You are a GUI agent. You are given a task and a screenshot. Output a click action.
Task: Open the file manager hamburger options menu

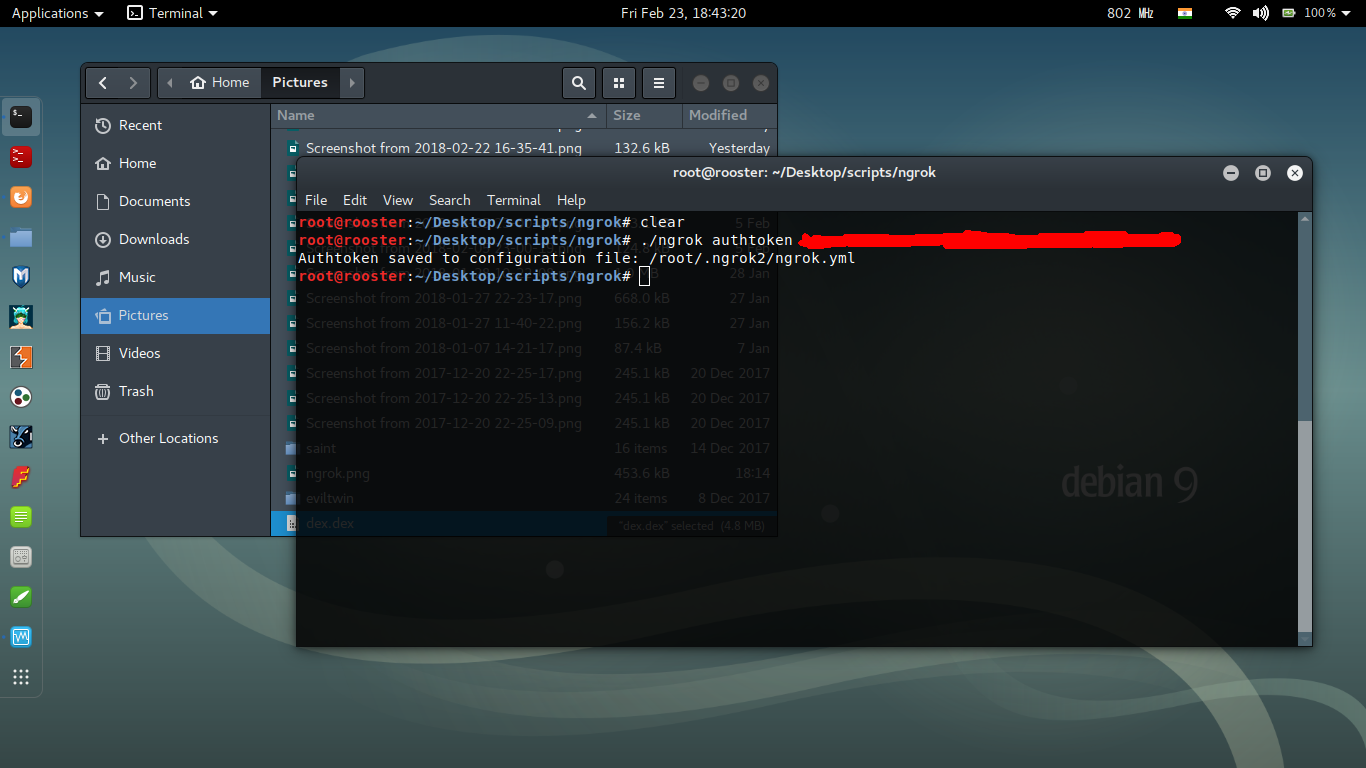tap(658, 83)
